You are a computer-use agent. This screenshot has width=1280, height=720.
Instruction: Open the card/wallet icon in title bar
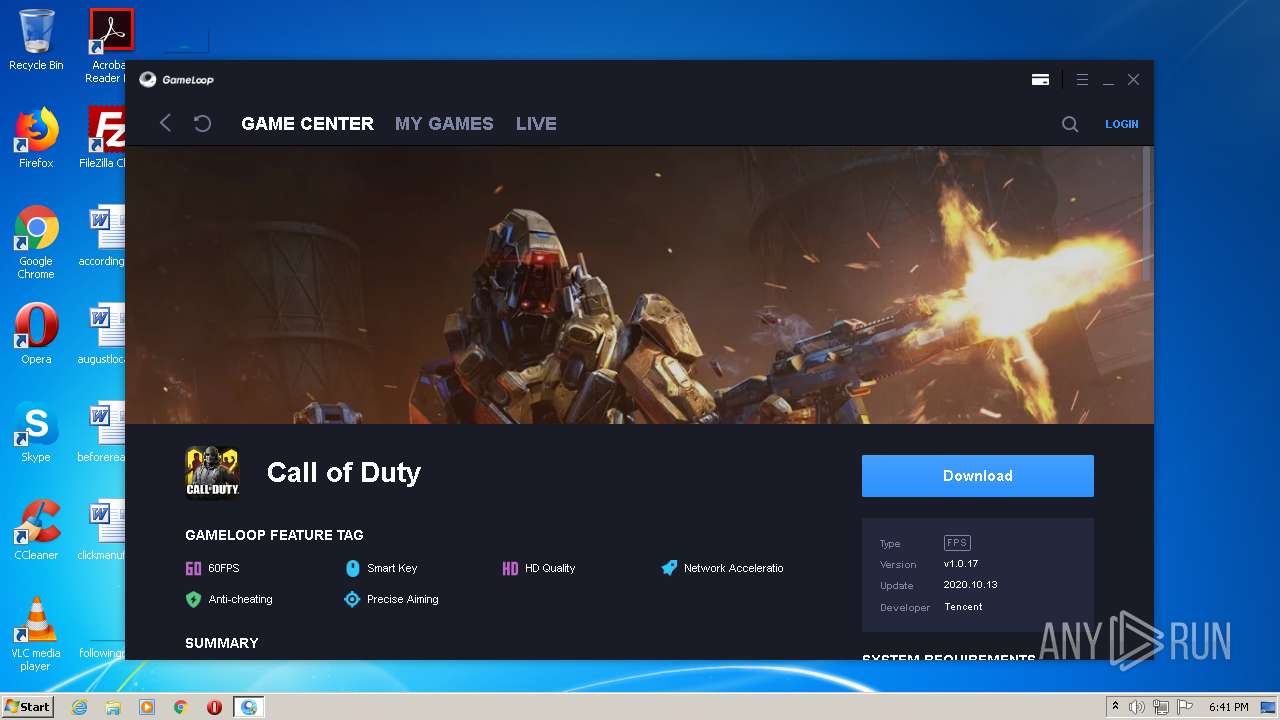click(x=1040, y=79)
